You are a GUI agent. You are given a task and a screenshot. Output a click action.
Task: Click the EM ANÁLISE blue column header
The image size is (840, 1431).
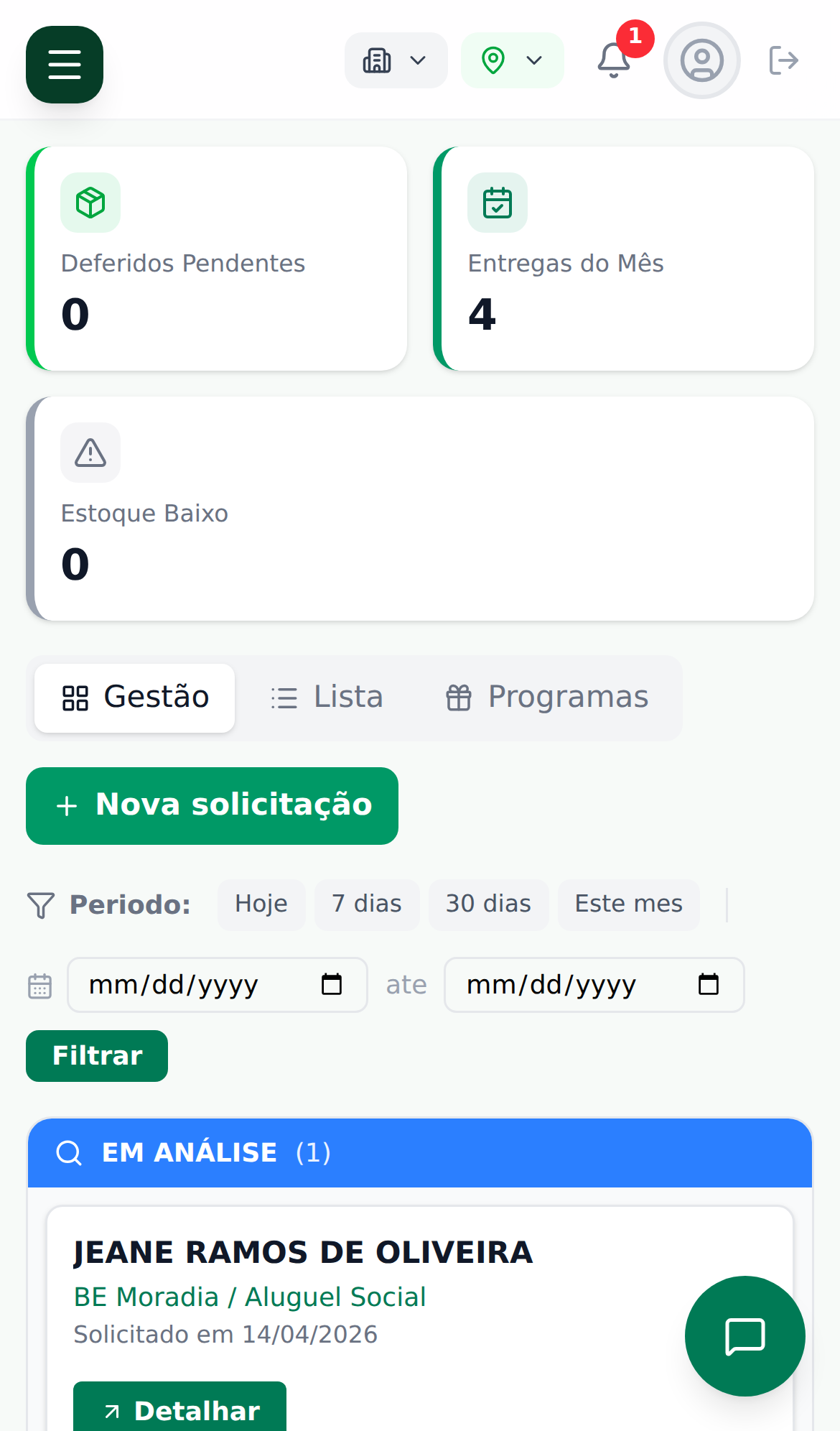point(420,1152)
